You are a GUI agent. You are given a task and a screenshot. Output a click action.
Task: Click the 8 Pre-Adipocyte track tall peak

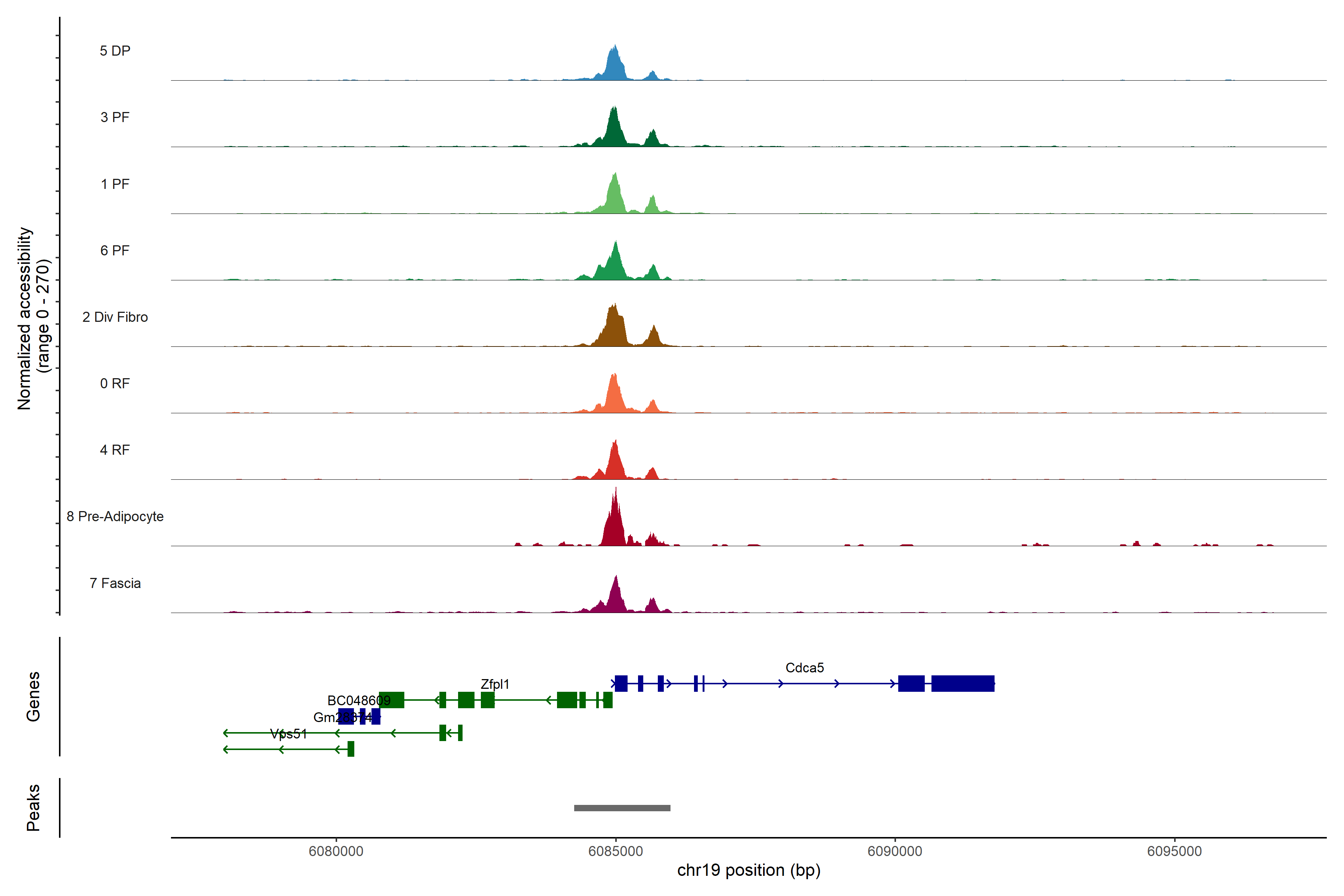pyautogui.click(x=614, y=526)
